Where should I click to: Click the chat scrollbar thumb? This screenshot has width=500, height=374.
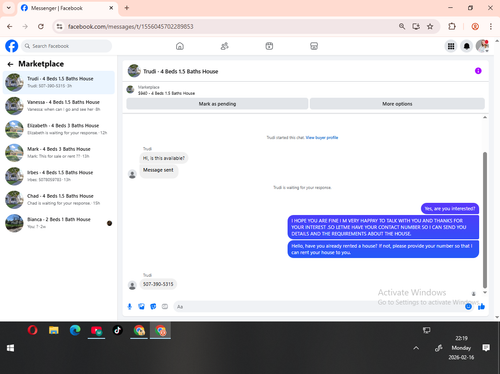click(485, 220)
